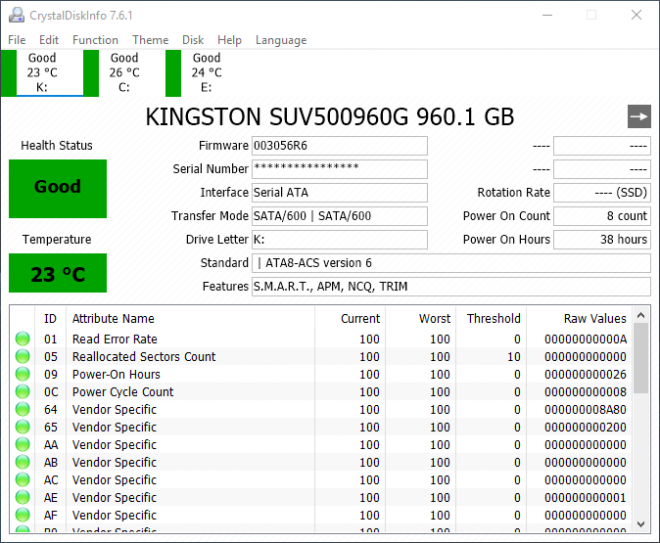
Task: Click the Standard field ATA8-ACS version 6
Action: click(x=451, y=263)
